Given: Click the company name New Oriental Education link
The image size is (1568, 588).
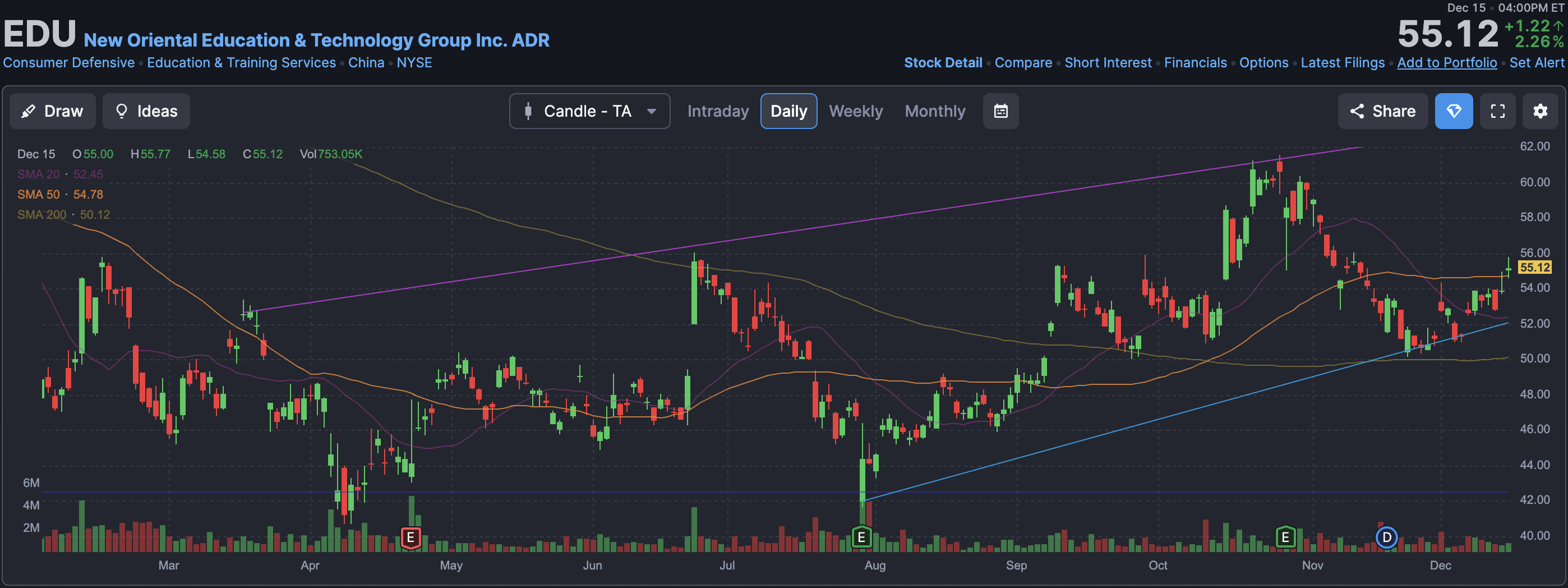Looking at the screenshot, I should click(x=316, y=40).
